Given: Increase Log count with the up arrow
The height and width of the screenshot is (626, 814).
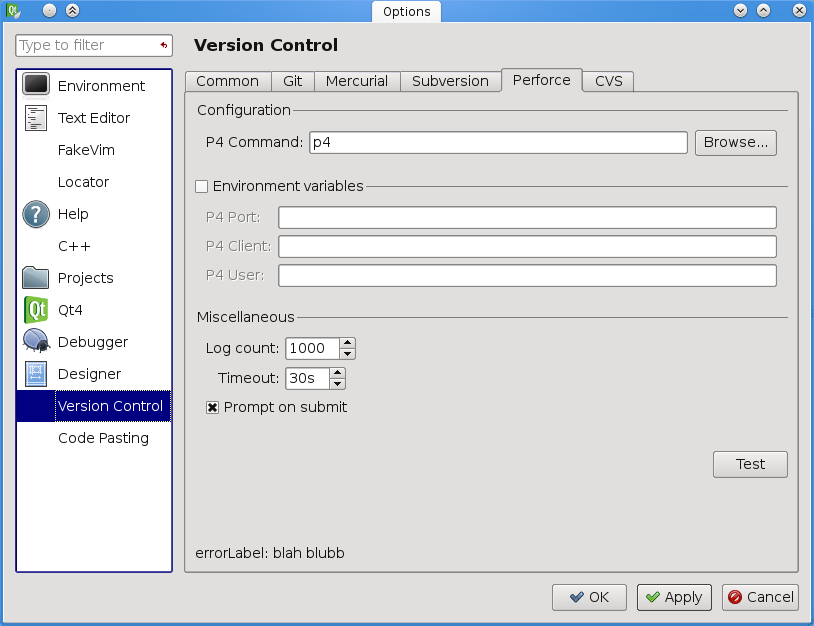Looking at the screenshot, I should pos(347,343).
